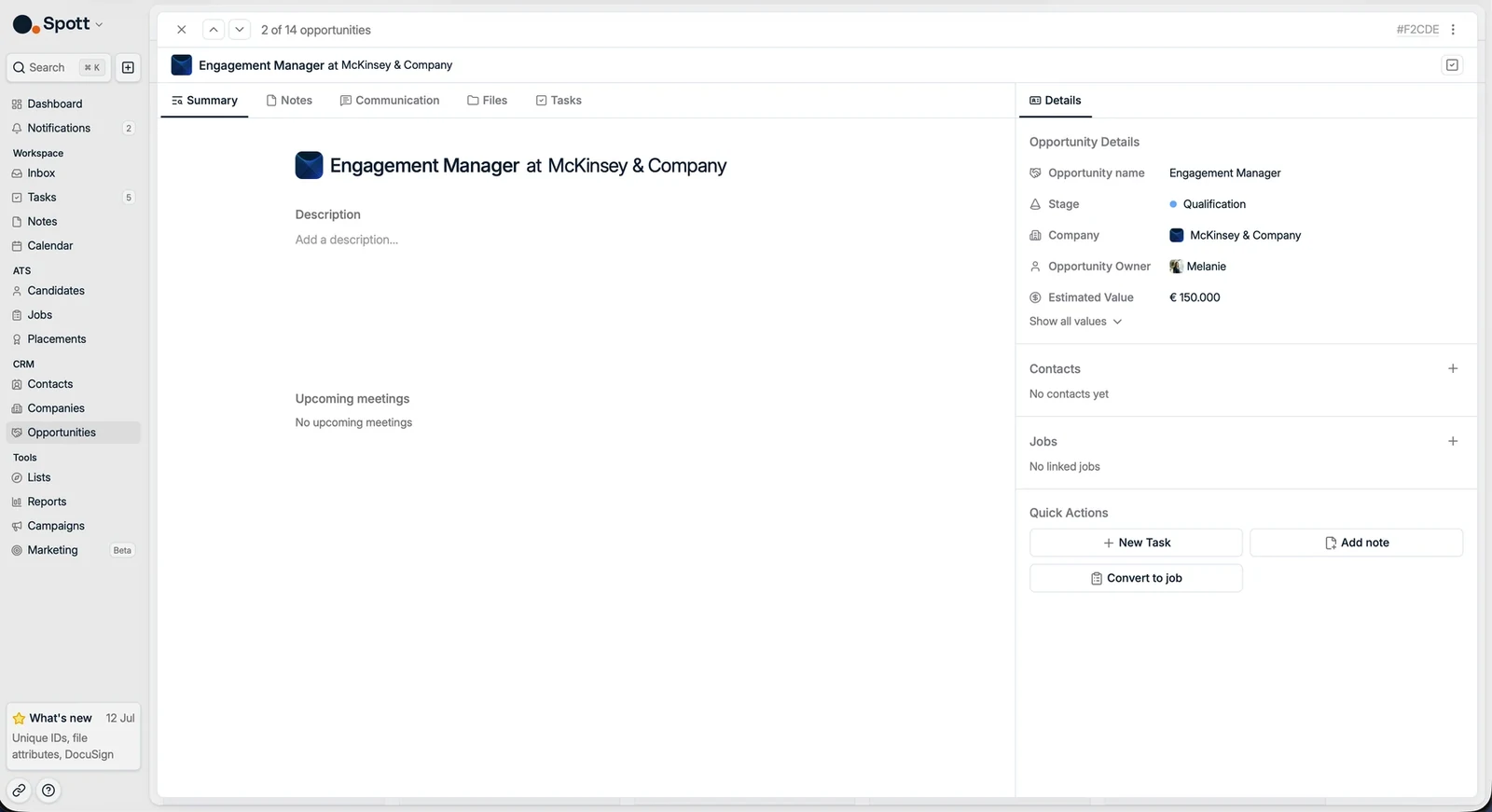This screenshot has height=812, width=1492.
Task: Click the Tasks count badge 5
Action: 129,198
